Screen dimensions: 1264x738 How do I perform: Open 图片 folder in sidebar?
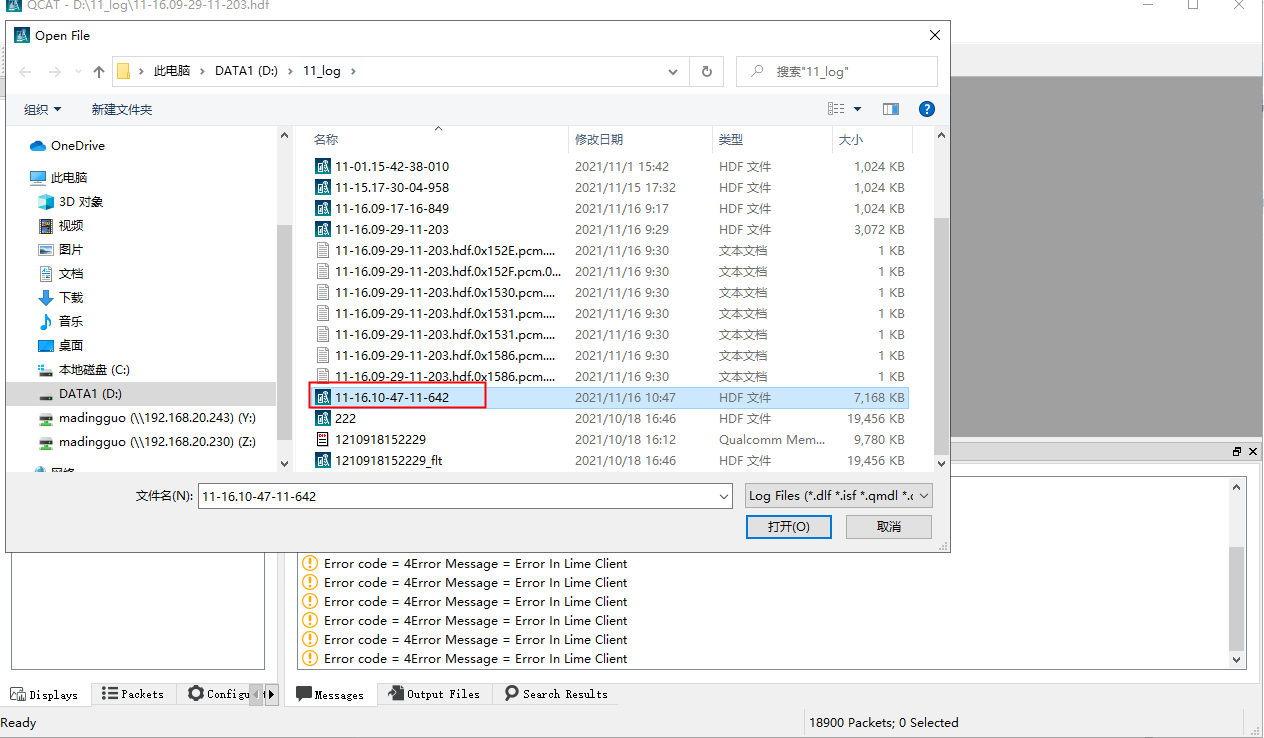[x=60, y=249]
